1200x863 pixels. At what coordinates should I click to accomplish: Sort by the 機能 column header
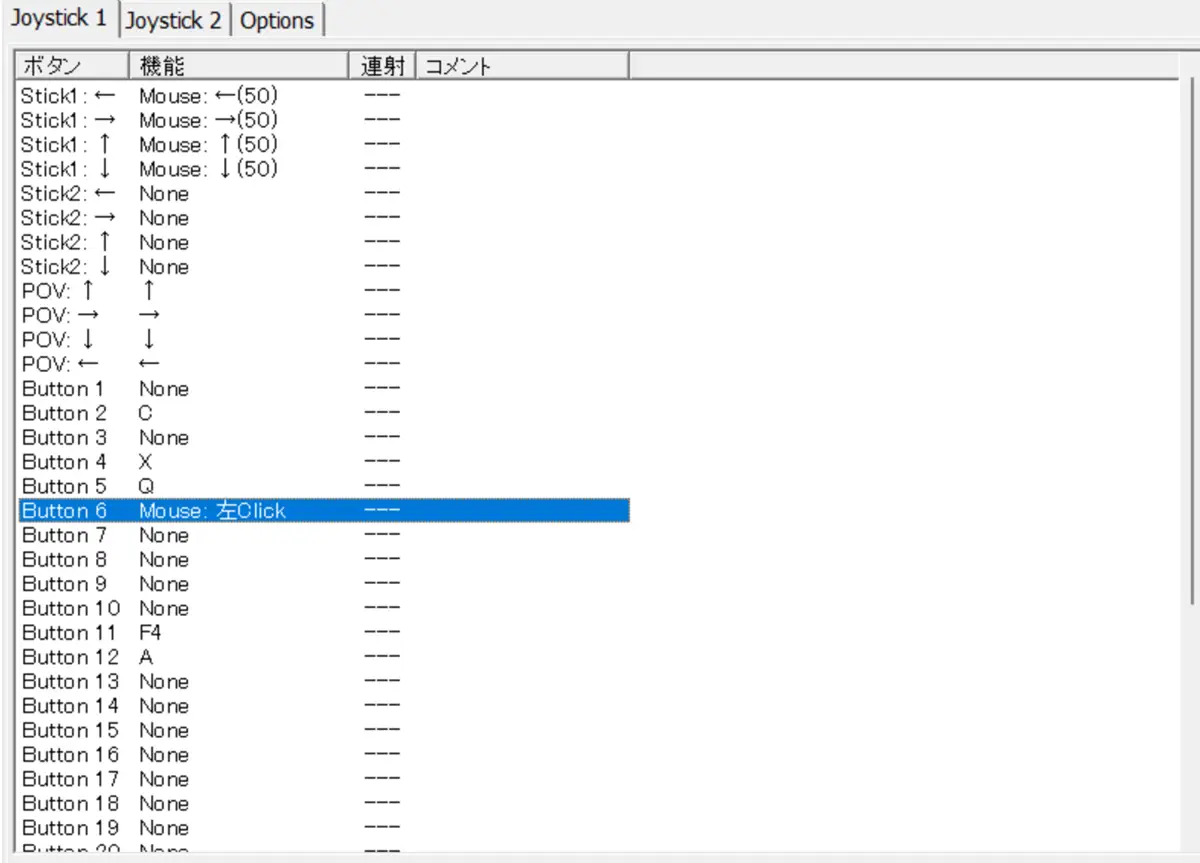[238, 66]
